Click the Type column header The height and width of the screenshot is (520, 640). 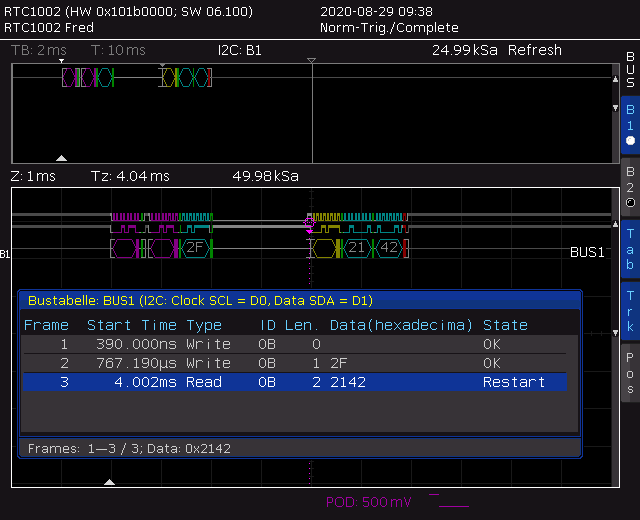204,325
